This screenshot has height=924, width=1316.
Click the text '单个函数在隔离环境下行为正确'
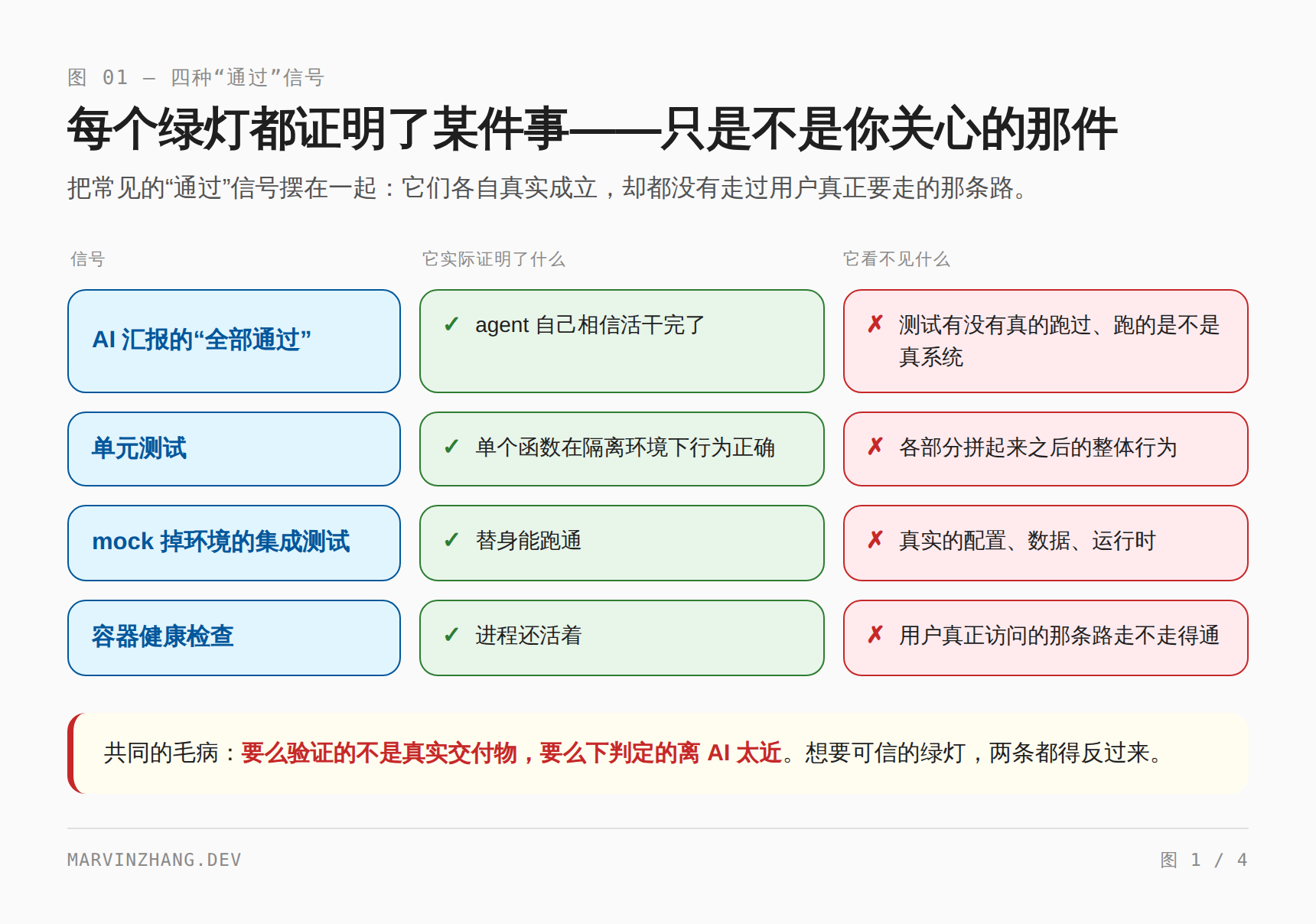[625, 447]
